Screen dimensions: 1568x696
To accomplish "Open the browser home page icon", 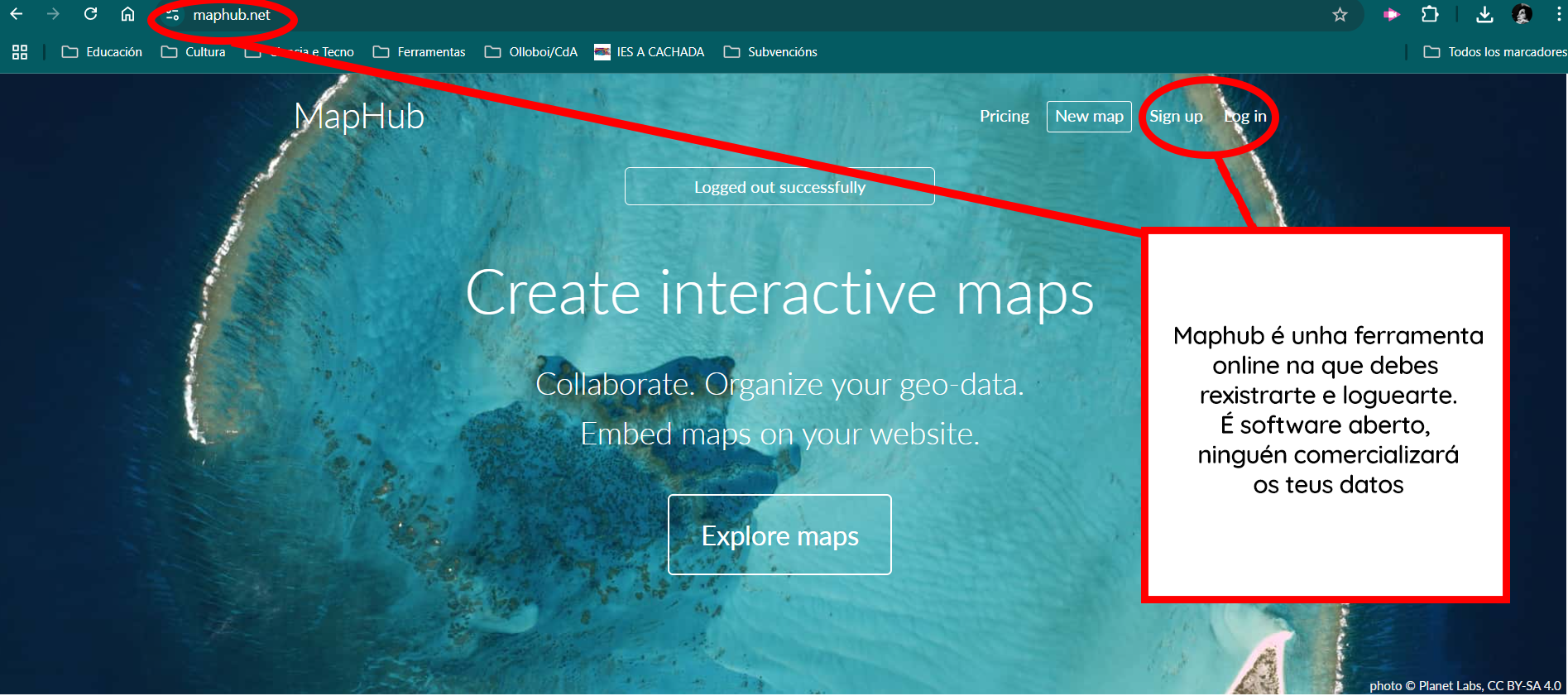I will click(x=127, y=14).
